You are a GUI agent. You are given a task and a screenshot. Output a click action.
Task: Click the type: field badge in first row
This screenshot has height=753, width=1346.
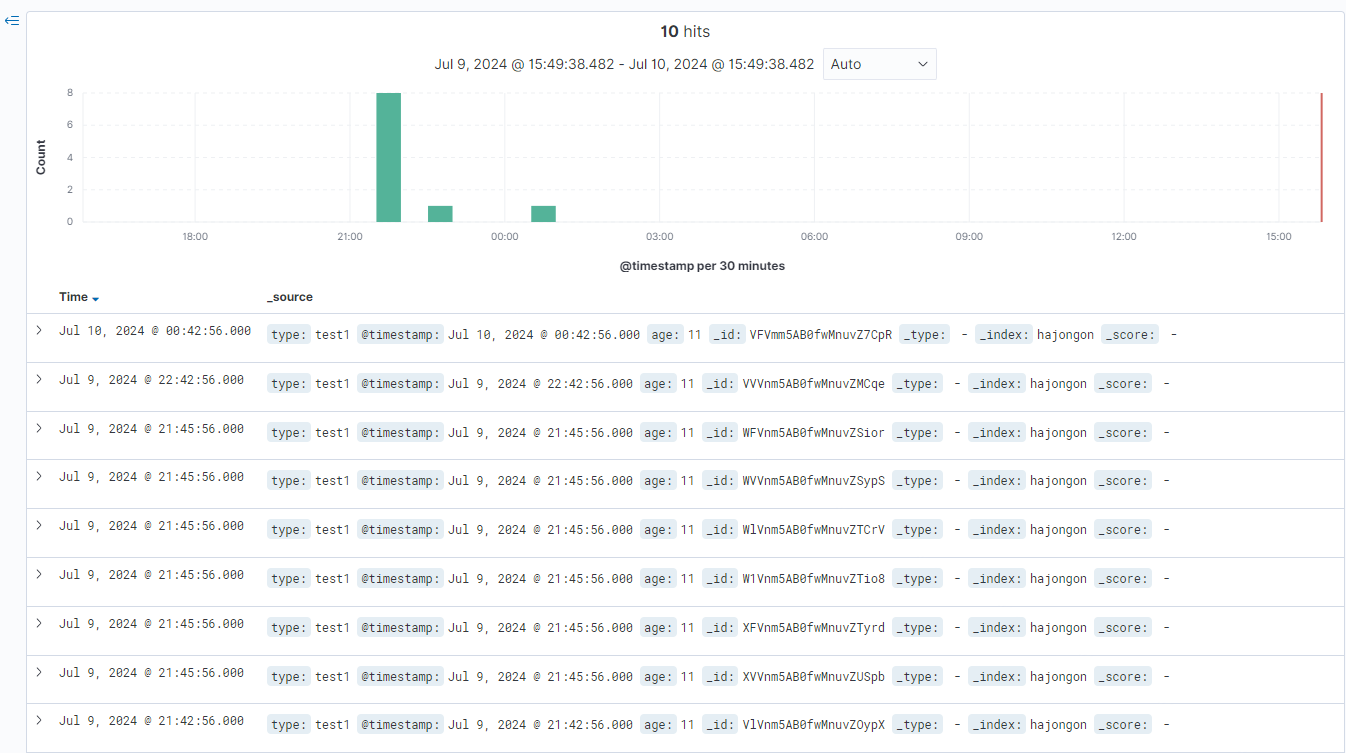(x=288, y=334)
